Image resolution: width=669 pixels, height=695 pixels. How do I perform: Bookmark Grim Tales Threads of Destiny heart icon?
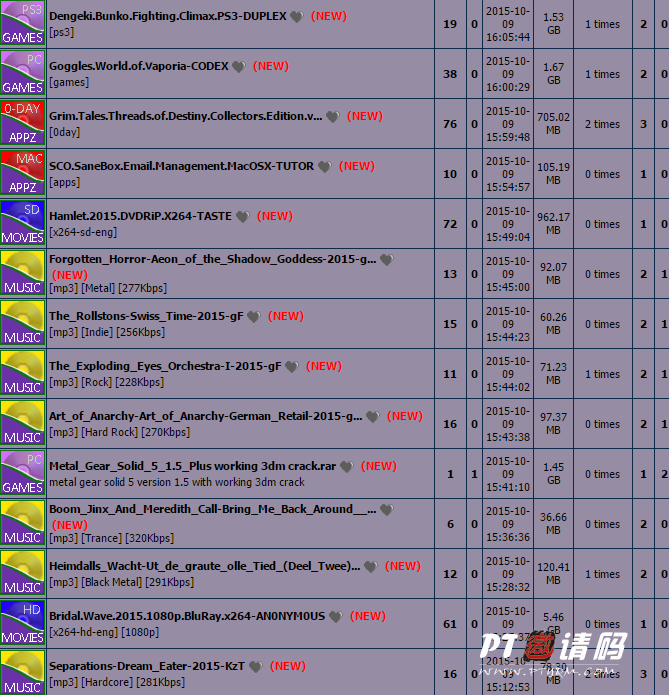click(333, 117)
